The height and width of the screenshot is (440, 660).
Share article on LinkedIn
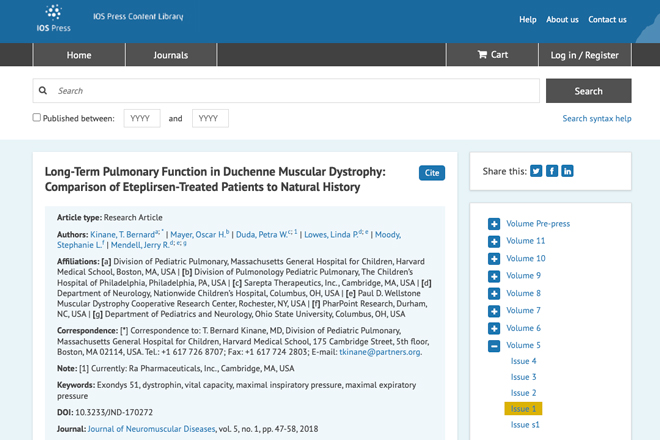tap(567, 171)
